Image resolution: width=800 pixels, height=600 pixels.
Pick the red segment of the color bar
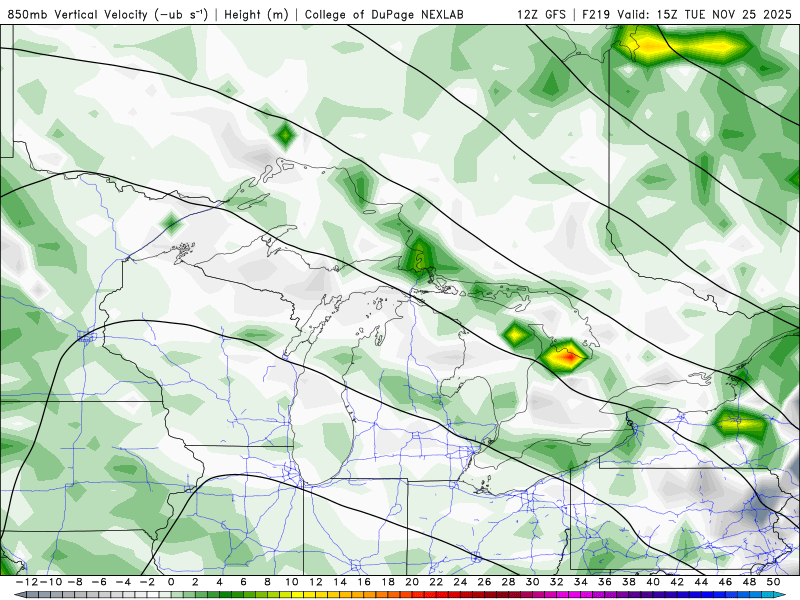click(x=454, y=595)
